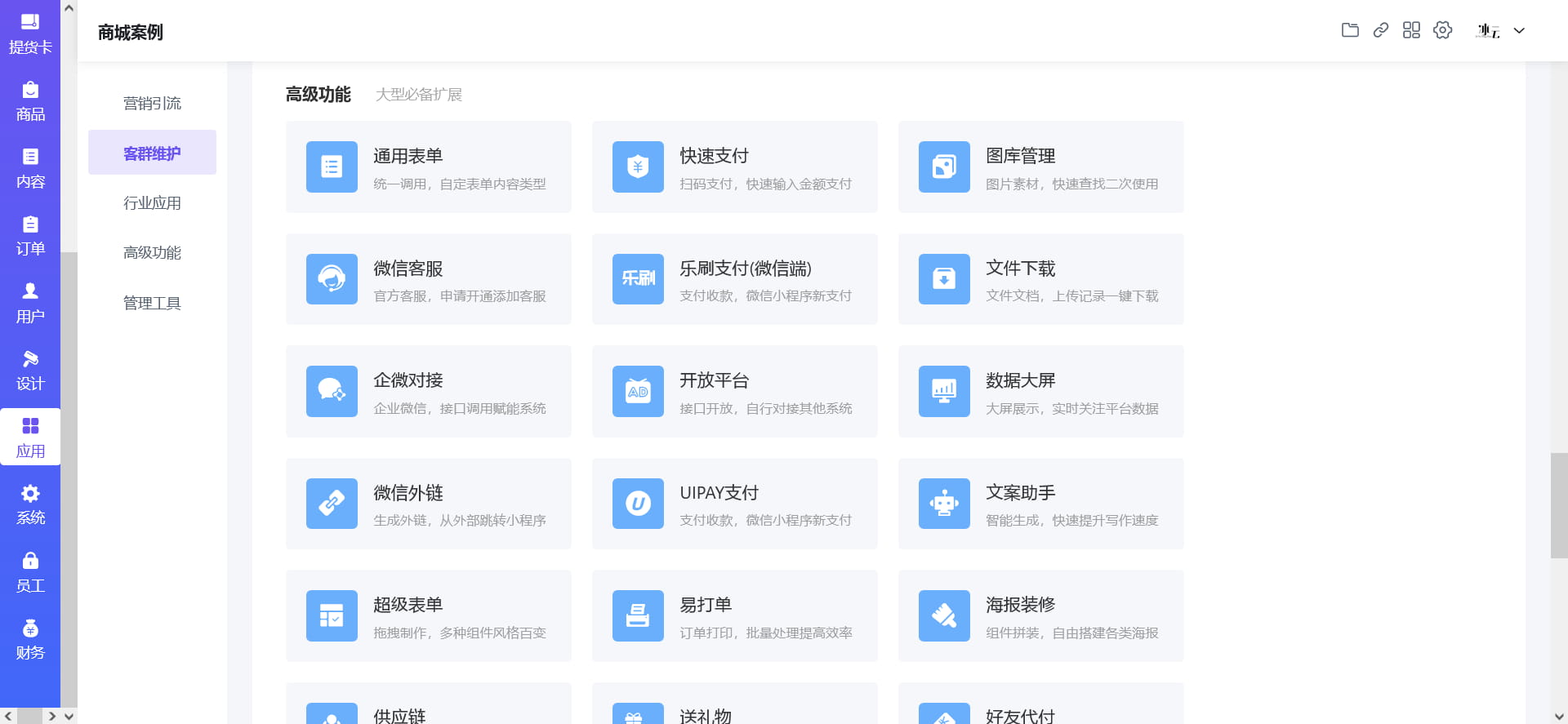Viewport: 1568px width, 724px height.
Task: Open 订单 in the left sidebar
Action: click(30, 236)
